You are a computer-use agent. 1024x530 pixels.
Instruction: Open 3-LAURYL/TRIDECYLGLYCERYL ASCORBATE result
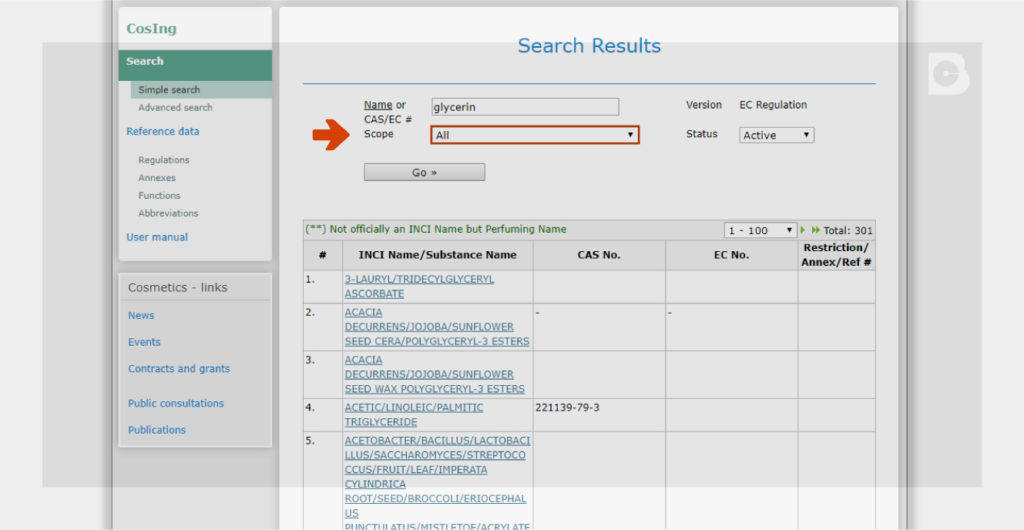[419, 287]
